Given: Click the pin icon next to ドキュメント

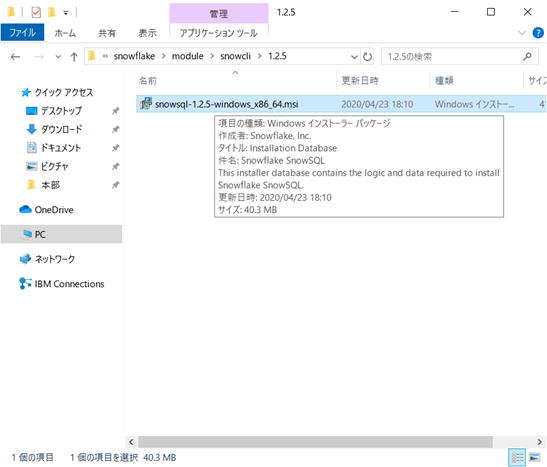Looking at the screenshot, I should tap(115, 148).
